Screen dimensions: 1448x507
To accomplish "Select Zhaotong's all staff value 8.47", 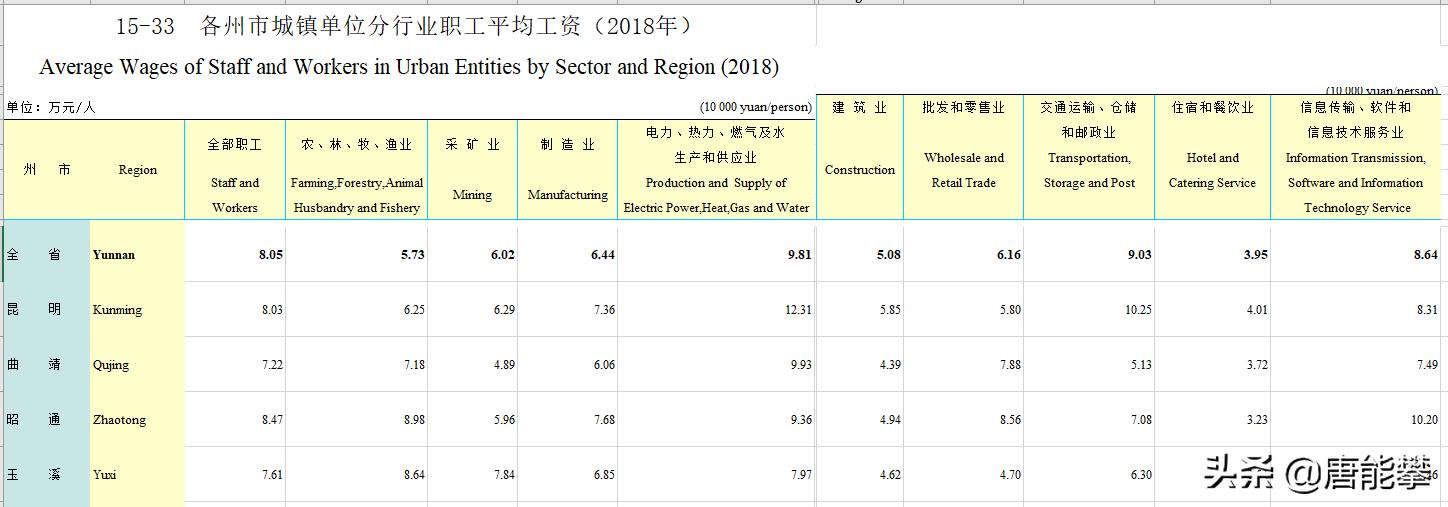I will [272, 420].
